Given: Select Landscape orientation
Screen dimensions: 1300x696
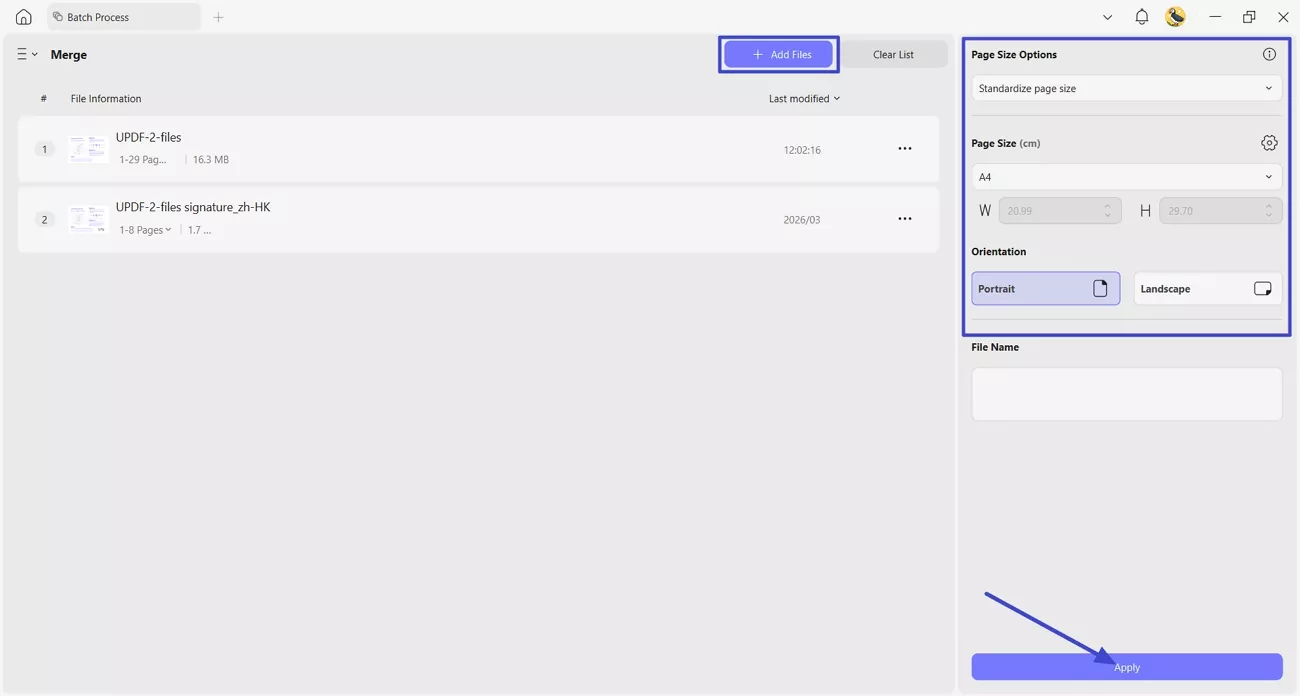Looking at the screenshot, I should pos(1207,288).
